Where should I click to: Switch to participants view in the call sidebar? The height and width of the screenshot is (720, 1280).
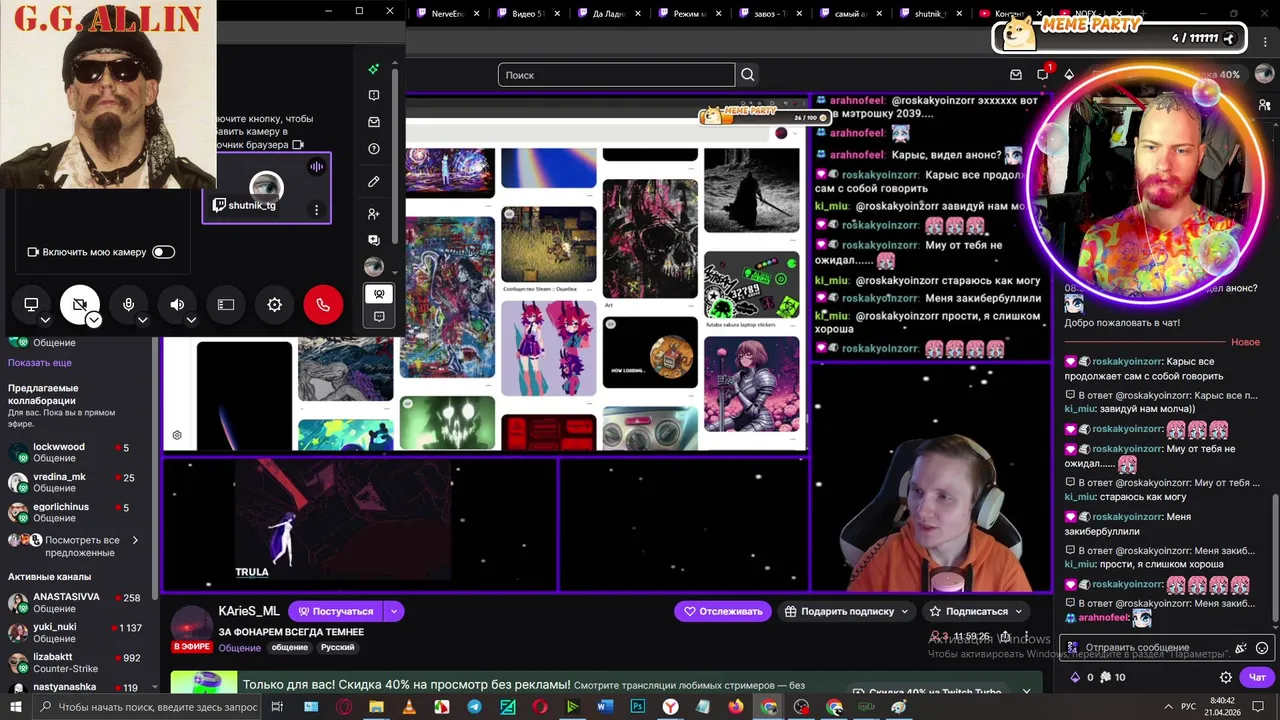click(x=379, y=294)
